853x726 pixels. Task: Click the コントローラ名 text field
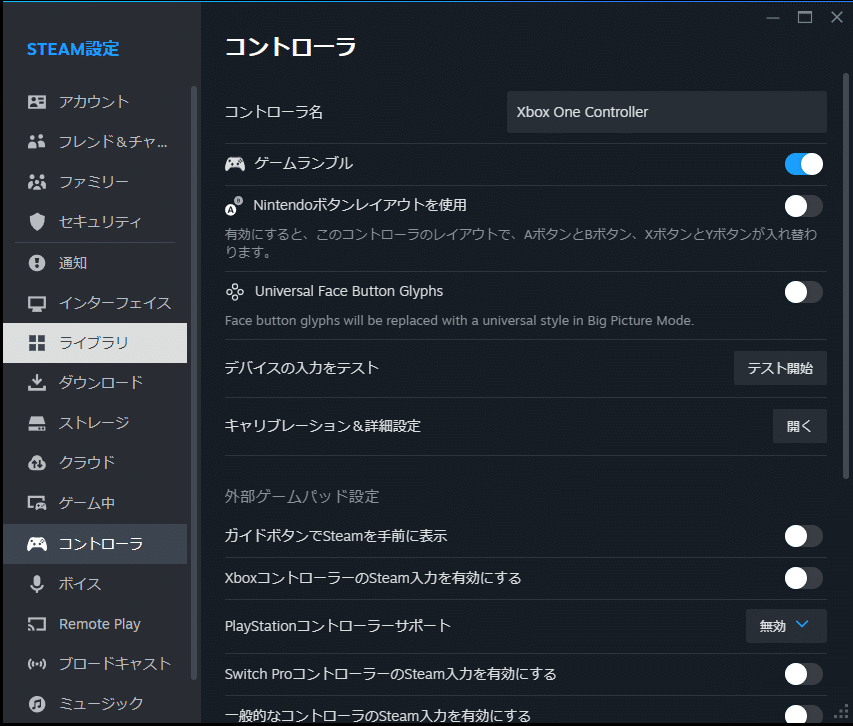pyautogui.click(x=666, y=112)
